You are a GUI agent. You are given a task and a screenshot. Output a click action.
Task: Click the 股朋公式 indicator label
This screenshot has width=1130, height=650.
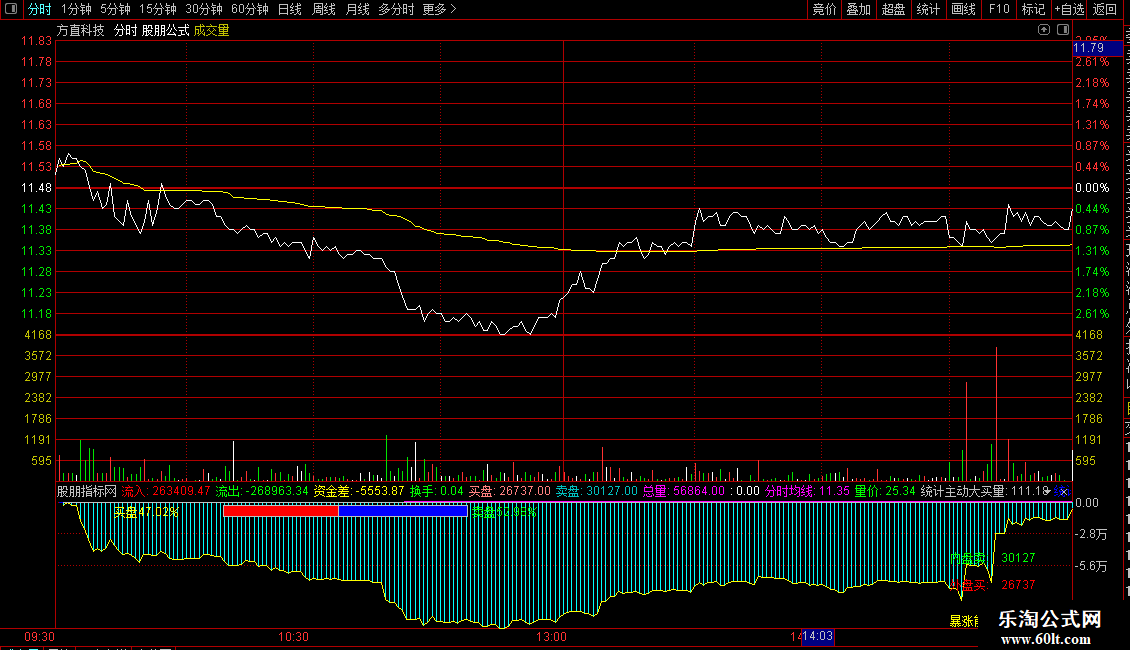tap(166, 30)
